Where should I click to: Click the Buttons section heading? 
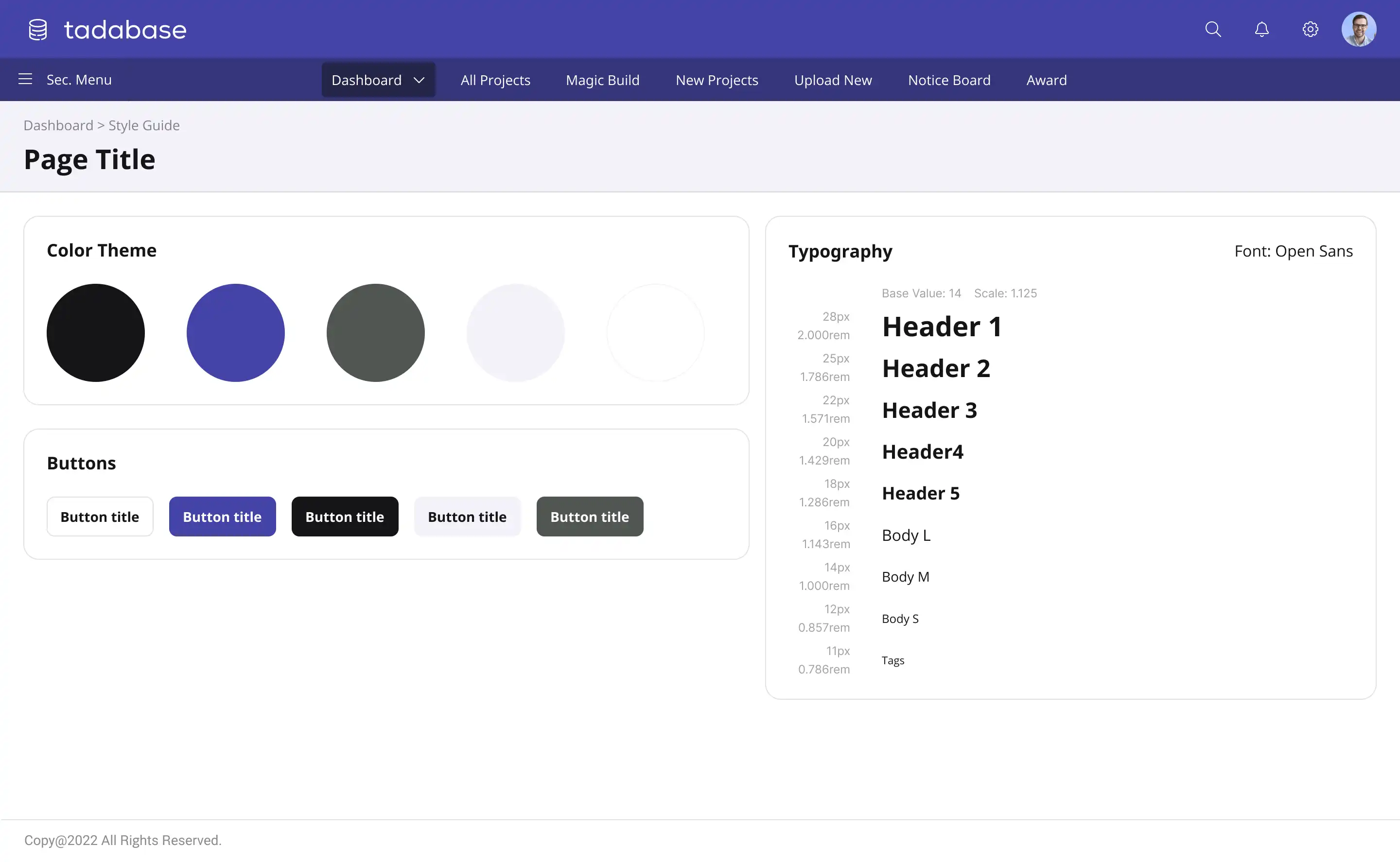point(82,463)
